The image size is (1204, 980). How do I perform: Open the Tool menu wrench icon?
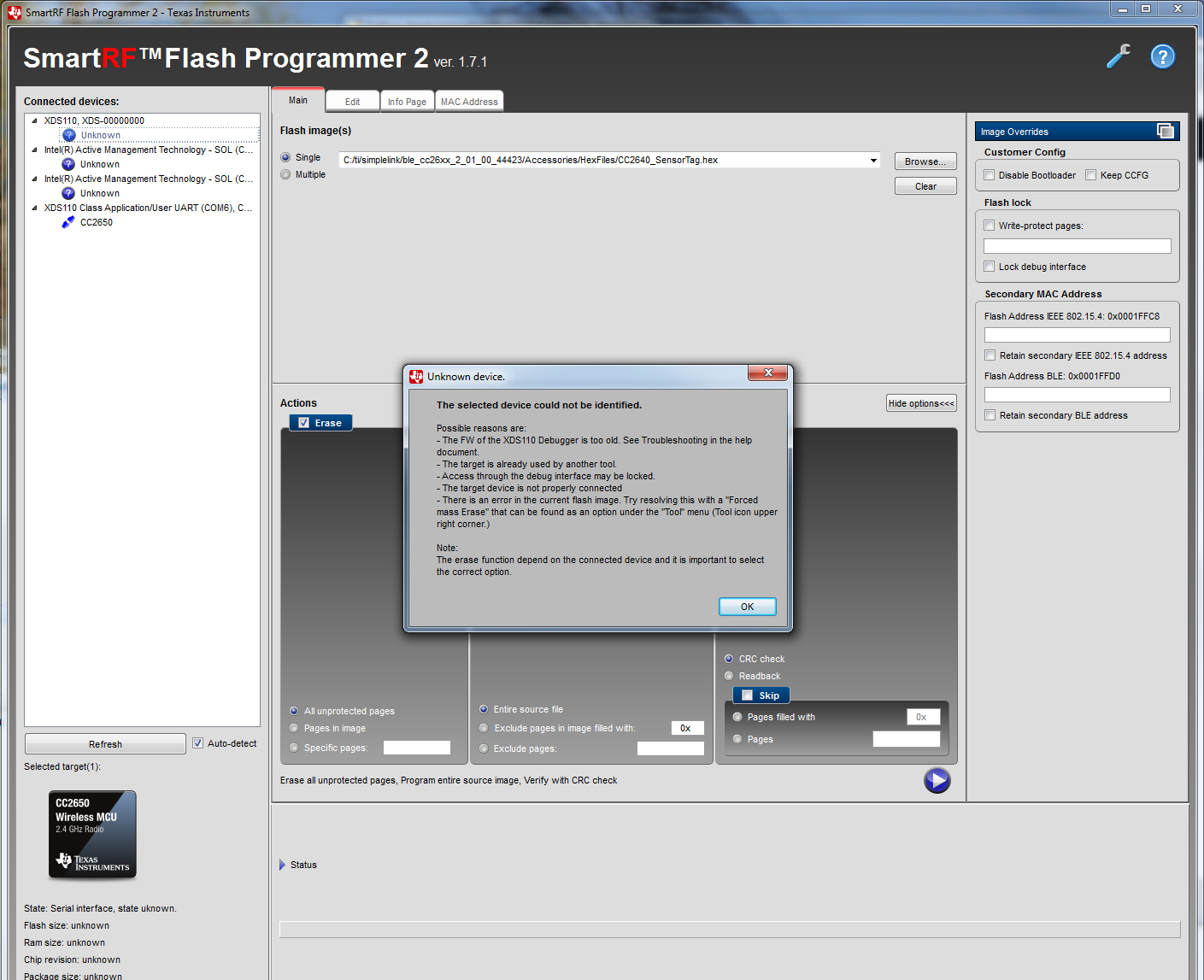pos(1118,56)
